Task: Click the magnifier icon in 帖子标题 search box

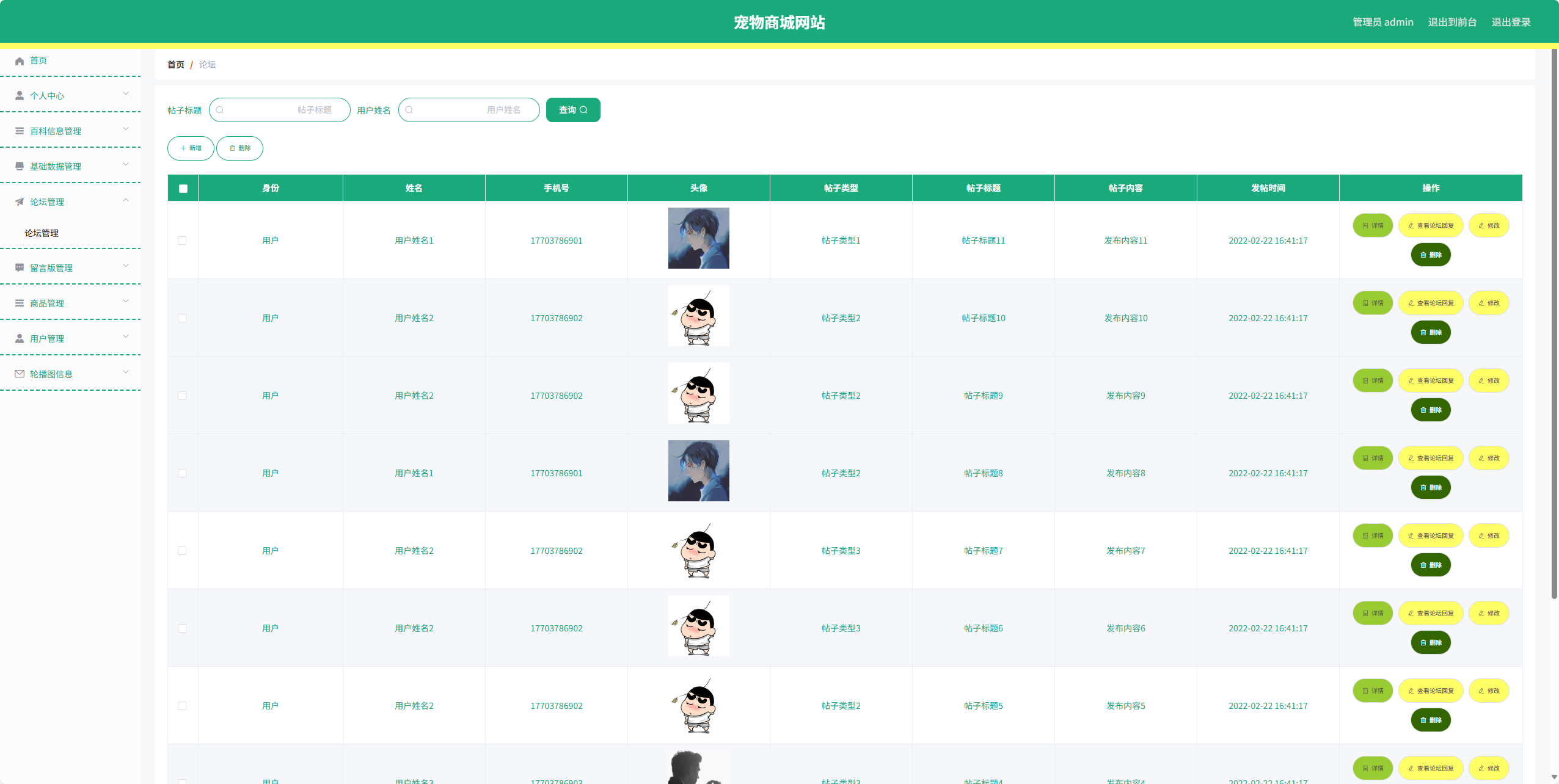Action: (220, 110)
